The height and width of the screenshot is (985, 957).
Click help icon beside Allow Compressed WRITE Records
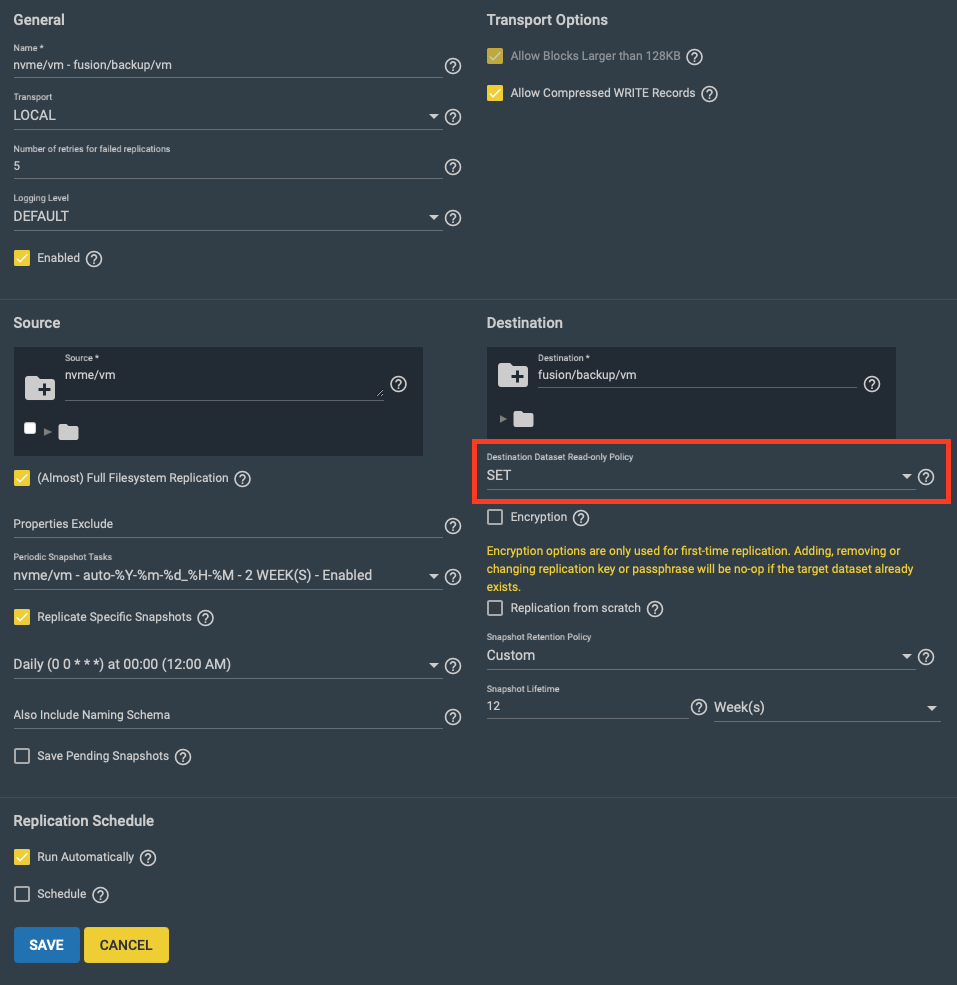pos(709,94)
